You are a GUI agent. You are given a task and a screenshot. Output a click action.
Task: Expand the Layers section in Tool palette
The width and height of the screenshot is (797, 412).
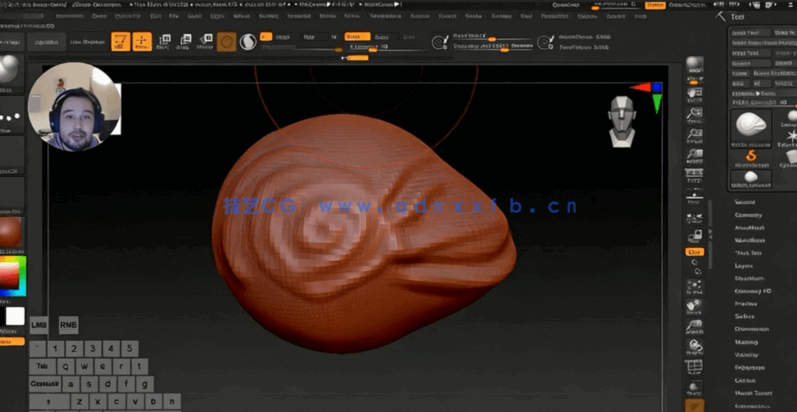coord(744,266)
